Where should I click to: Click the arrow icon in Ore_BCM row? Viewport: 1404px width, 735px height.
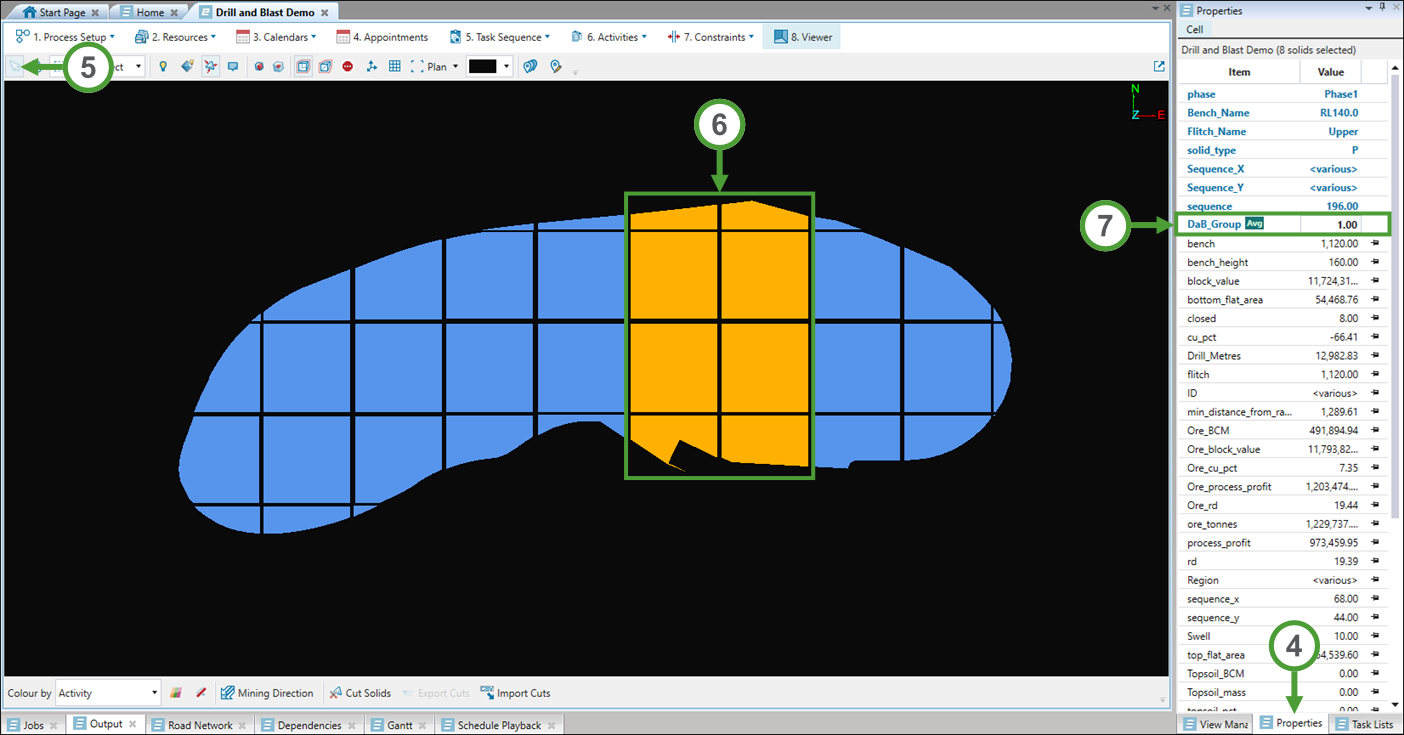click(1375, 430)
